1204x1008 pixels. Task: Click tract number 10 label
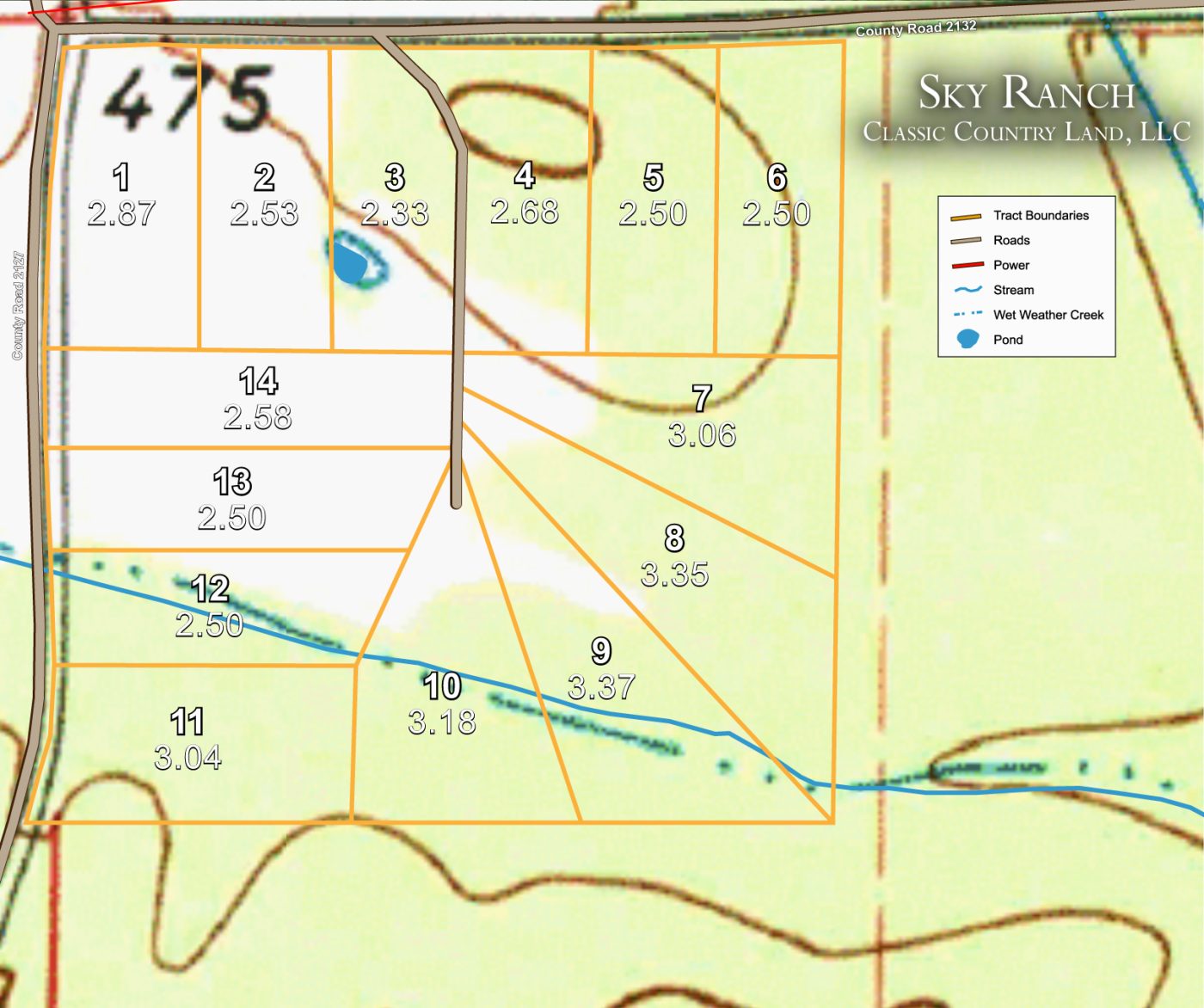click(x=442, y=686)
